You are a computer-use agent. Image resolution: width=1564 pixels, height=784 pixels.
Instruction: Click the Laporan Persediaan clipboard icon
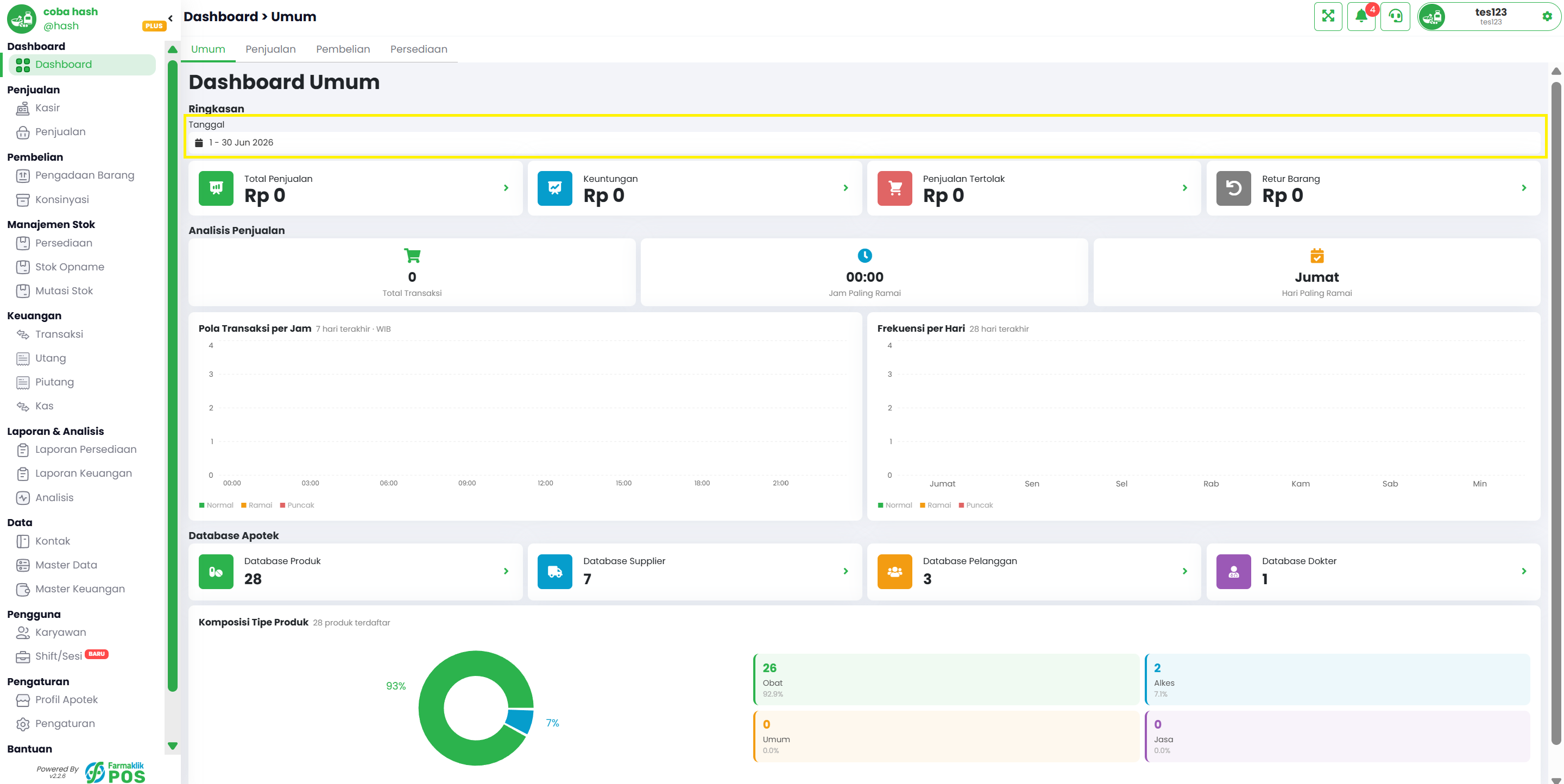22,450
